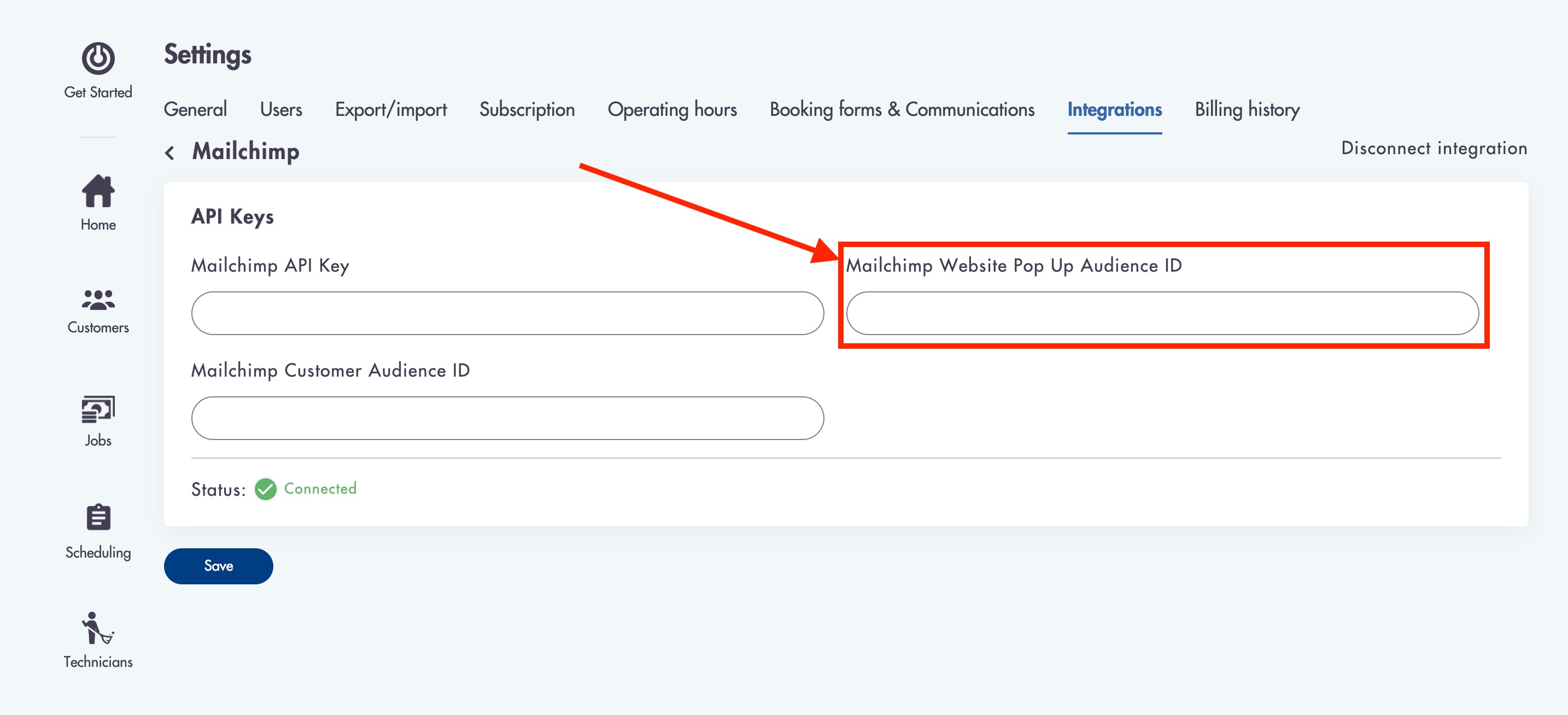Click the API Keys section heading
This screenshot has width=1568, height=715.
[x=232, y=216]
